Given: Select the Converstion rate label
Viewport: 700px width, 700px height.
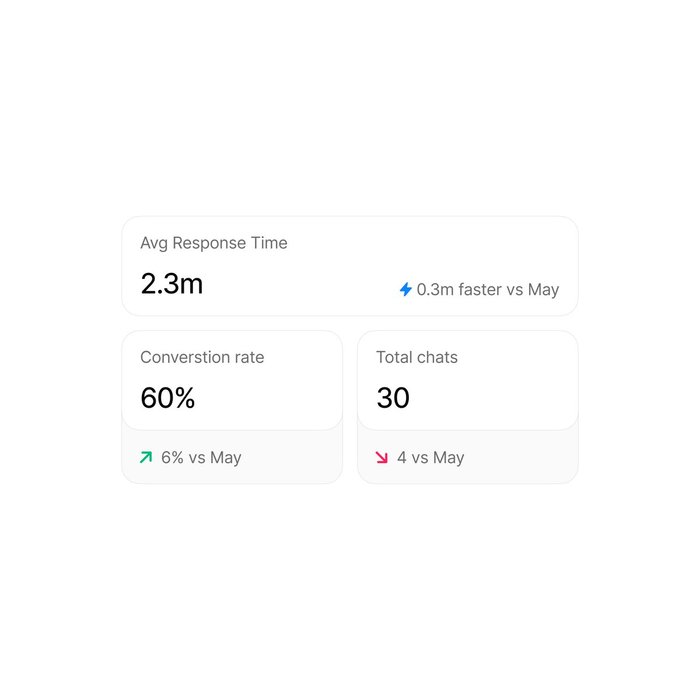Looking at the screenshot, I should (x=202, y=357).
